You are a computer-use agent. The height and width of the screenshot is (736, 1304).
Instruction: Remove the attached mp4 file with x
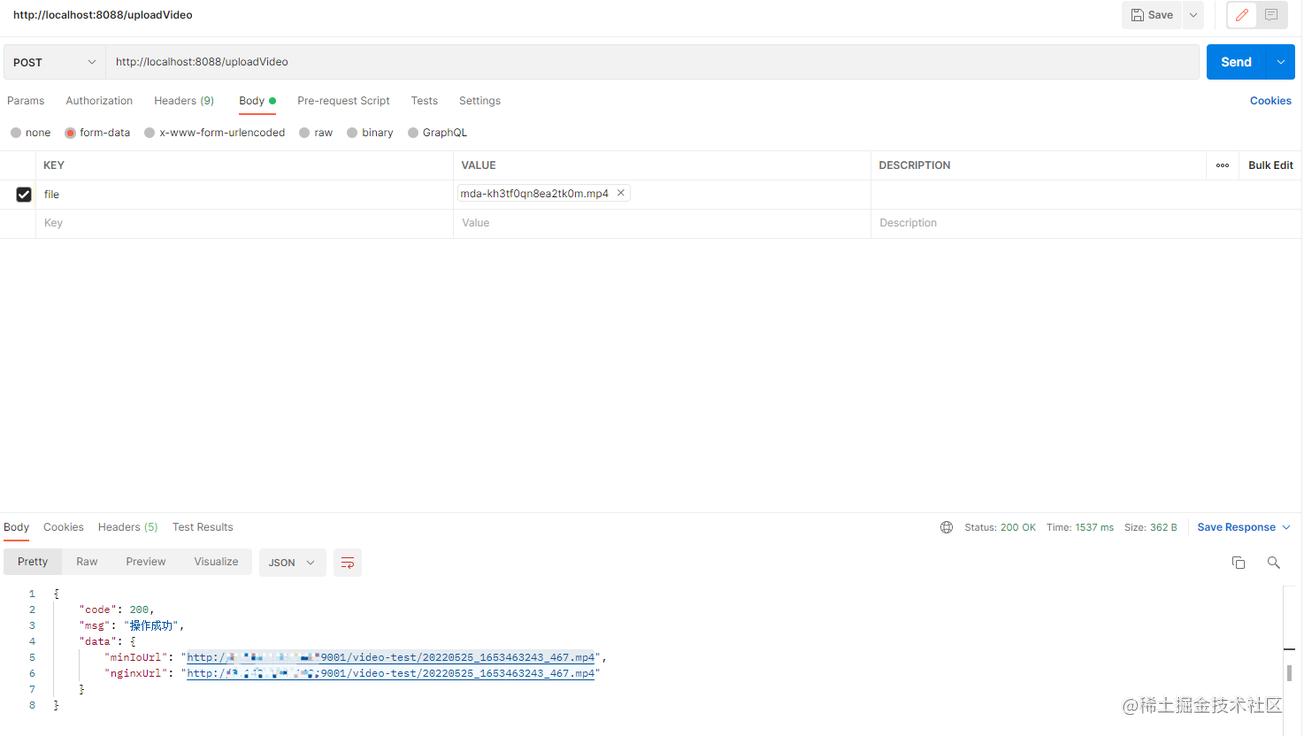coord(620,193)
